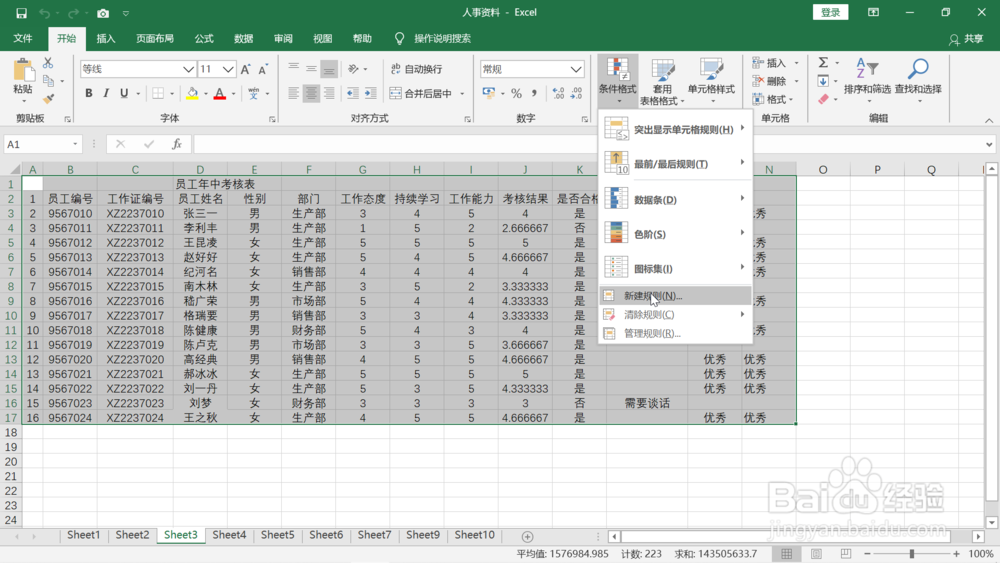Use the Format Painter brush icon
This screenshot has width=1000, height=563.
point(48,99)
